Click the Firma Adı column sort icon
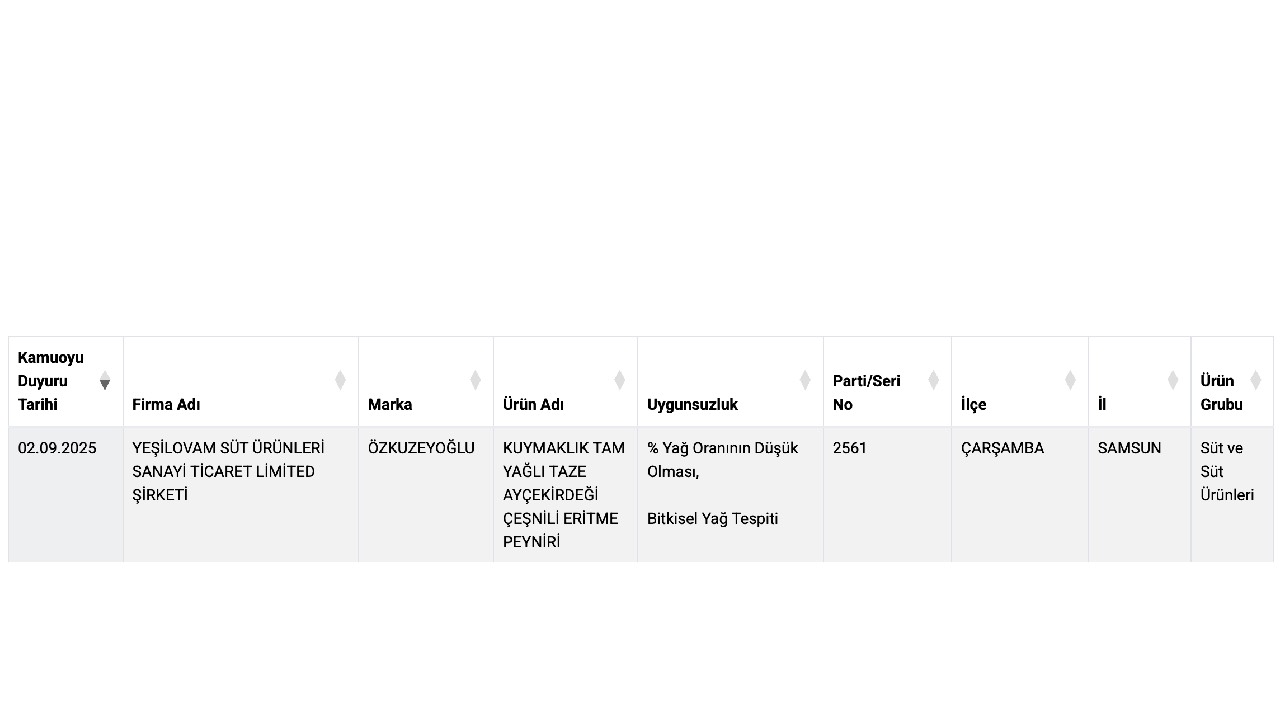 tap(340, 380)
